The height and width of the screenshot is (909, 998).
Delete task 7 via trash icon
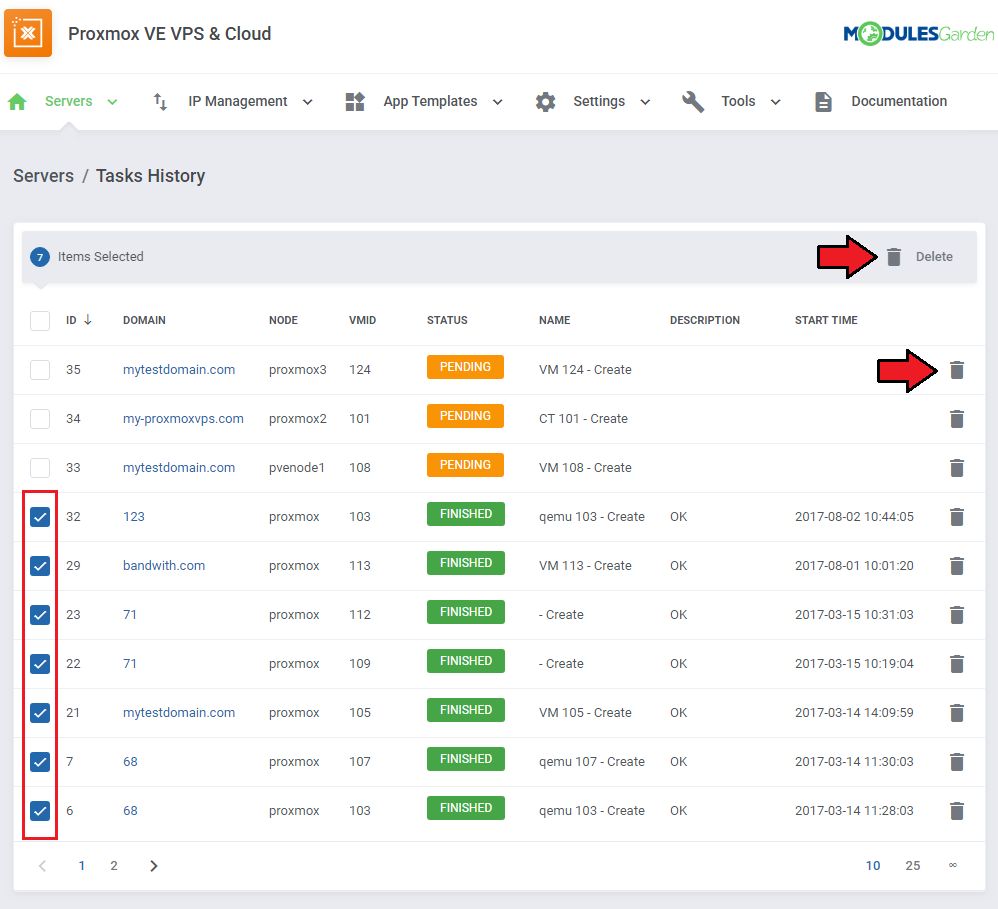[957, 762]
